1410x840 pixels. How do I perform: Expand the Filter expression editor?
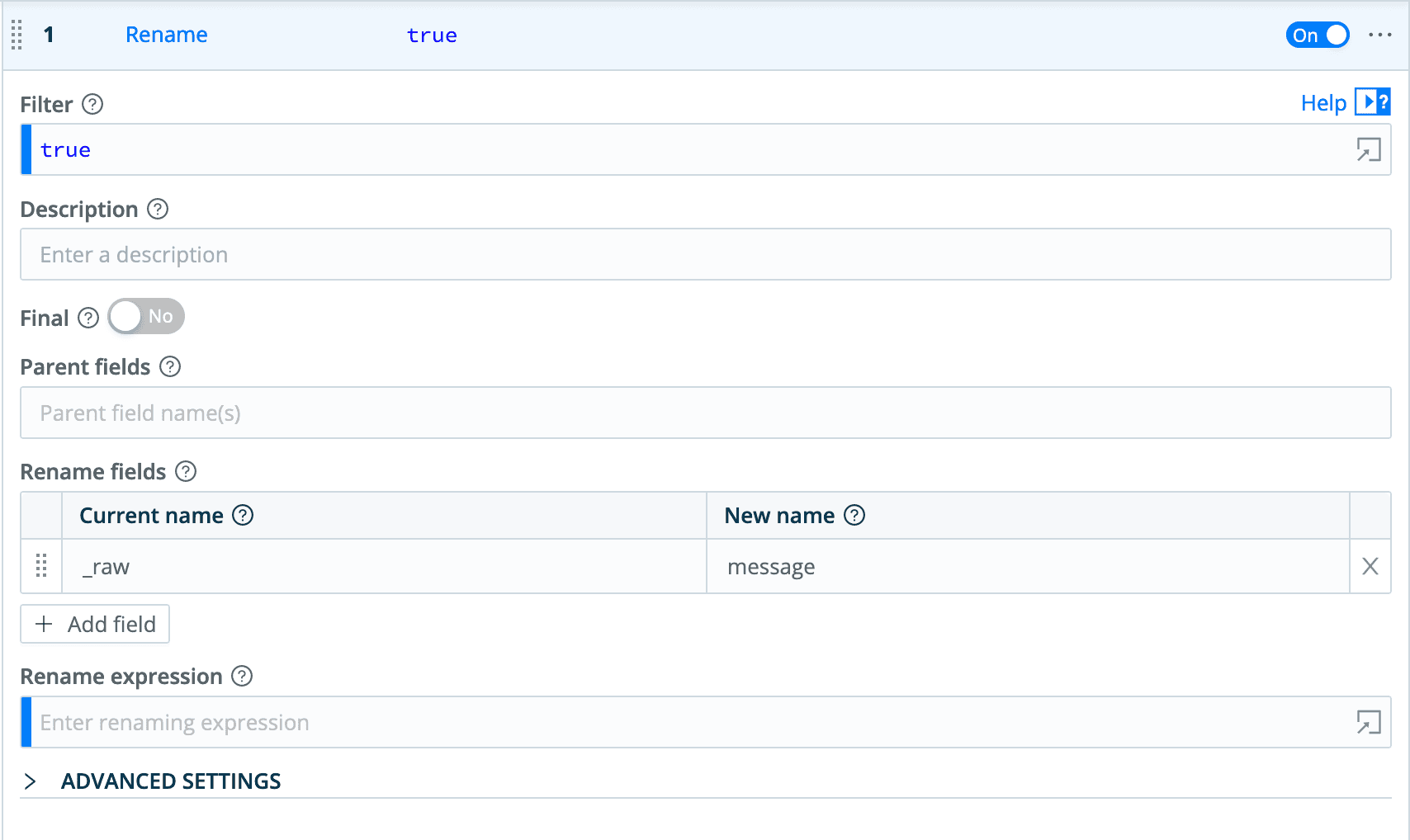click(1368, 150)
